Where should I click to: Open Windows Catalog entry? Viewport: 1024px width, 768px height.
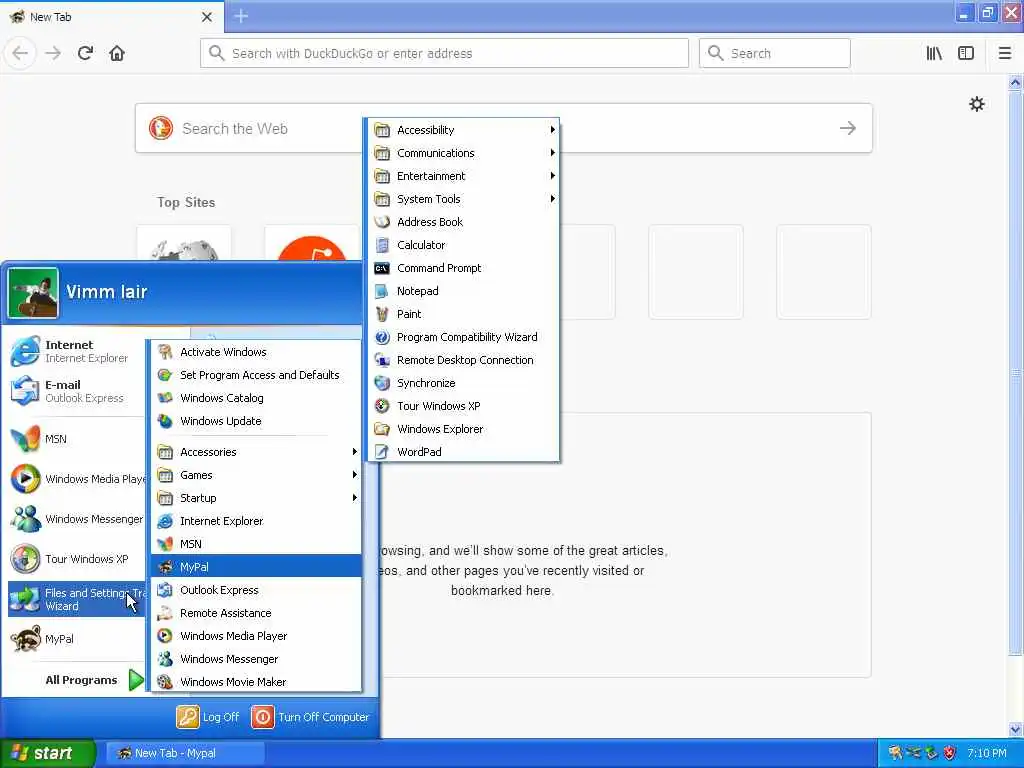point(256,398)
